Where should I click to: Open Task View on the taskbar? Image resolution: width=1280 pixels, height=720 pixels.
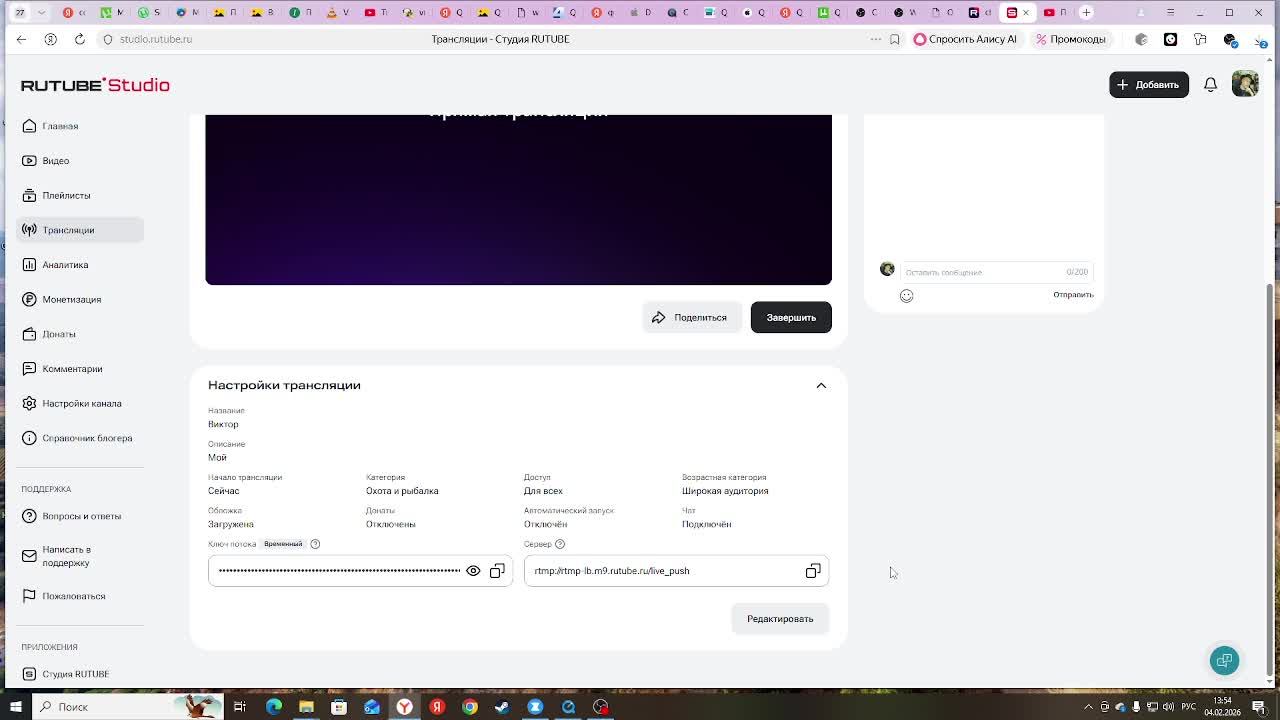coord(240,707)
